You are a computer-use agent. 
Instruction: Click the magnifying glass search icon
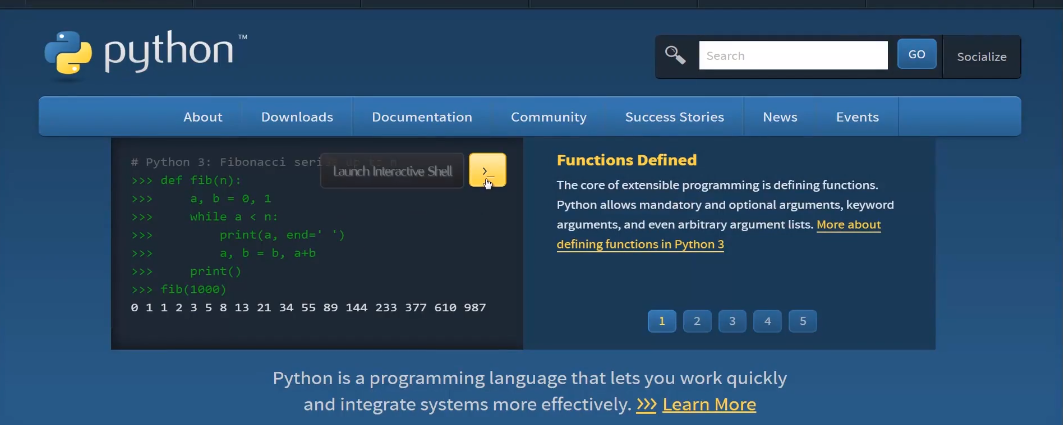click(x=675, y=55)
